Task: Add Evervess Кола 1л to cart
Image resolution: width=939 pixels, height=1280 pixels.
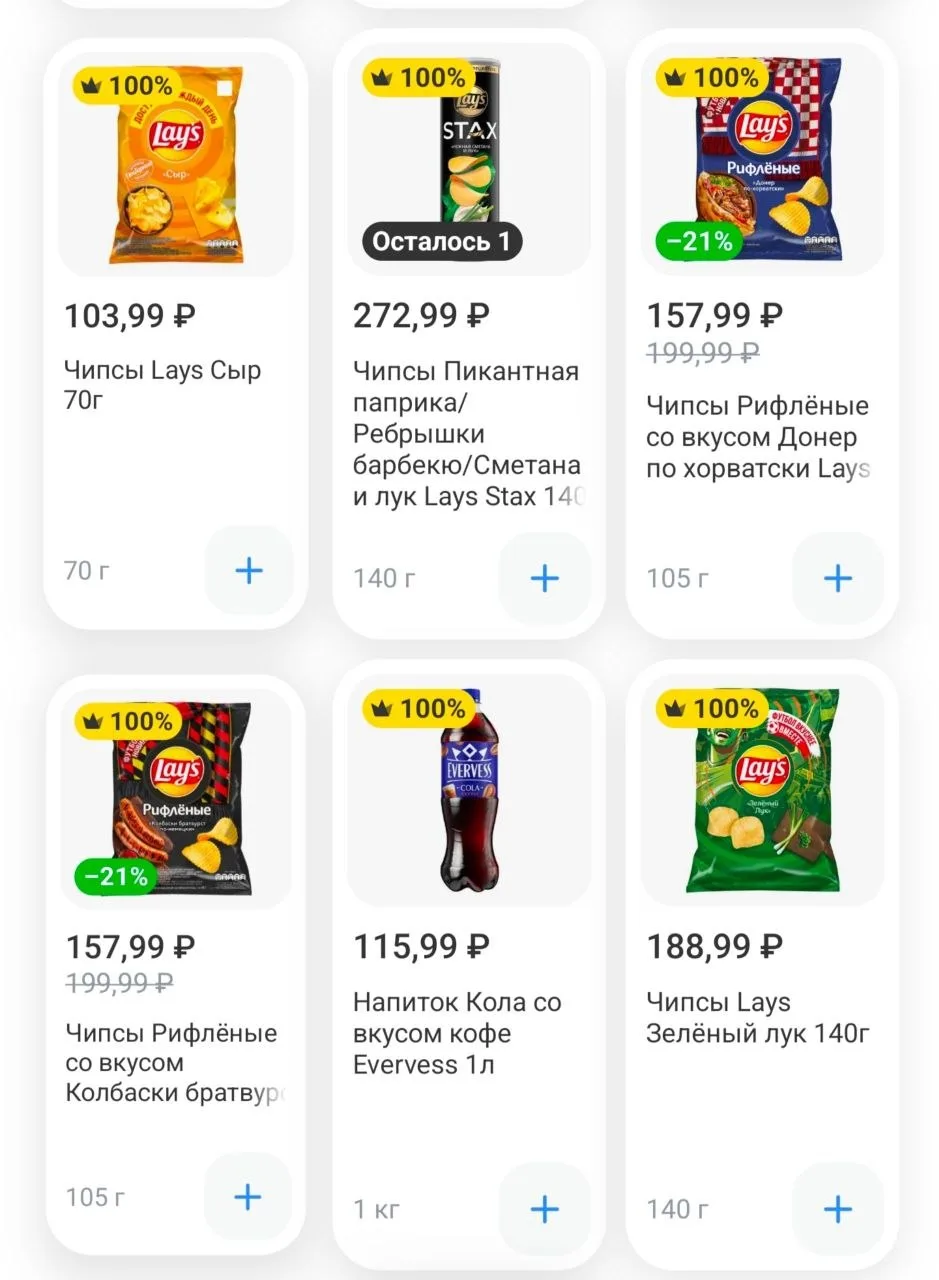Action: [544, 1209]
